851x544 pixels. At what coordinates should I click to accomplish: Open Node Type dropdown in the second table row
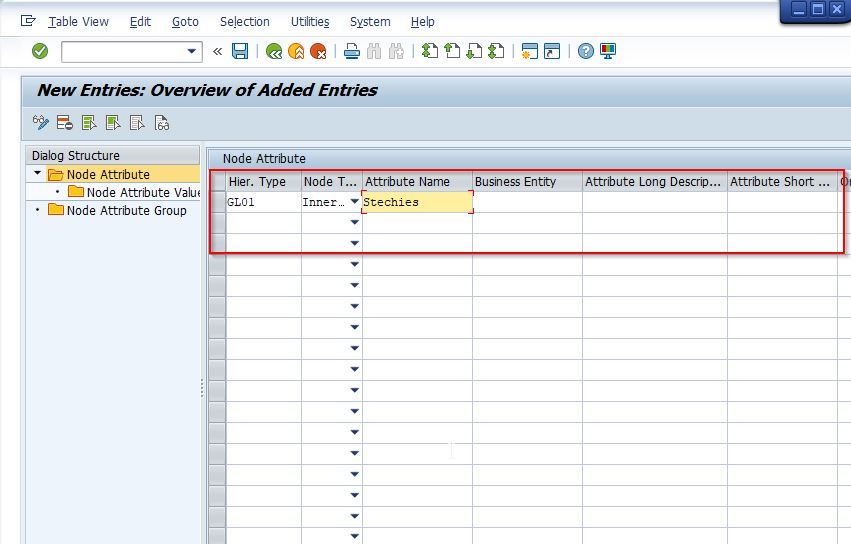click(x=354, y=222)
